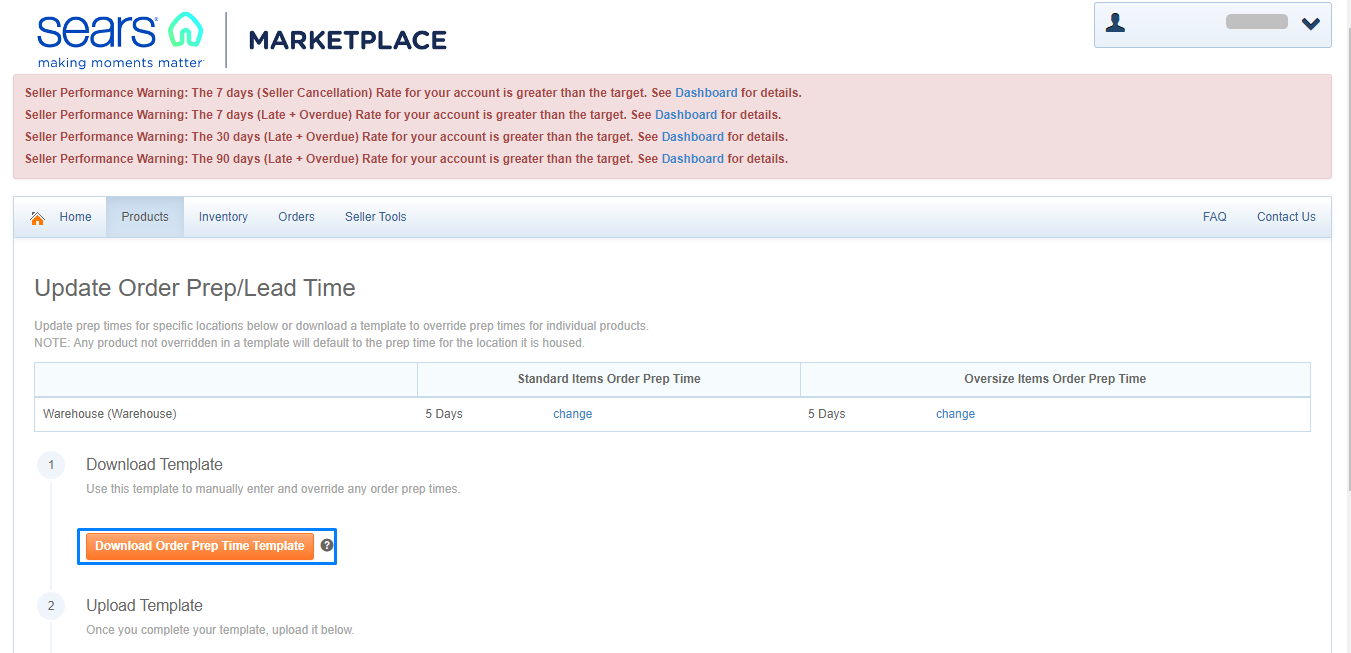1351x653 pixels.
Task: Open the Inventory menu
Action: click(x=223, y=217)
